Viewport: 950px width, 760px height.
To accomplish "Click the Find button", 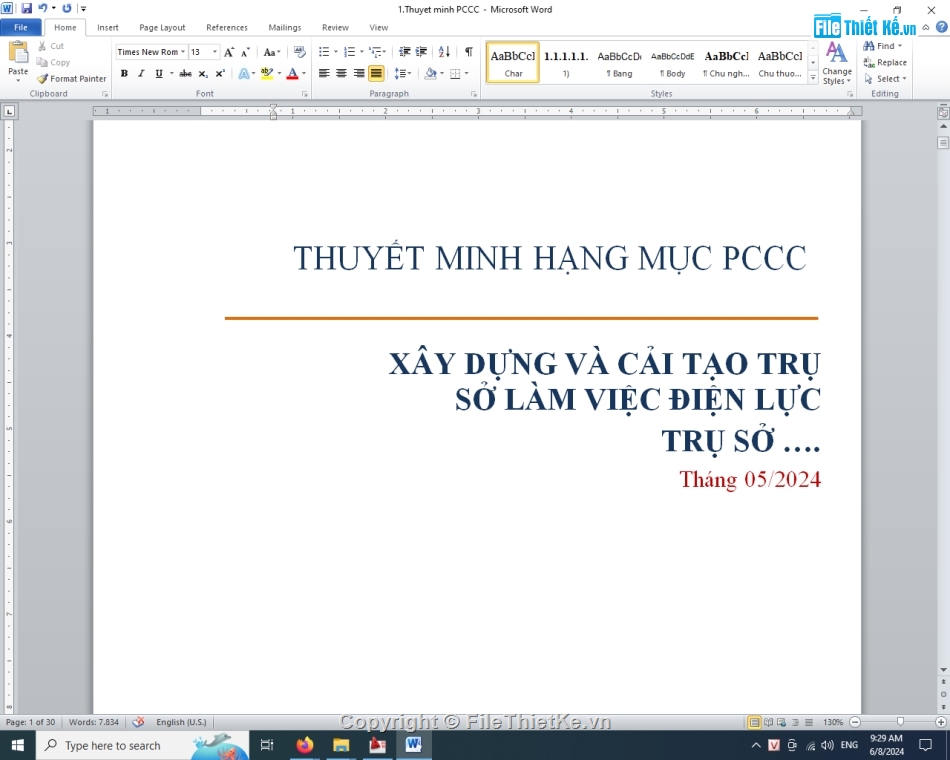I will point(883,46).
